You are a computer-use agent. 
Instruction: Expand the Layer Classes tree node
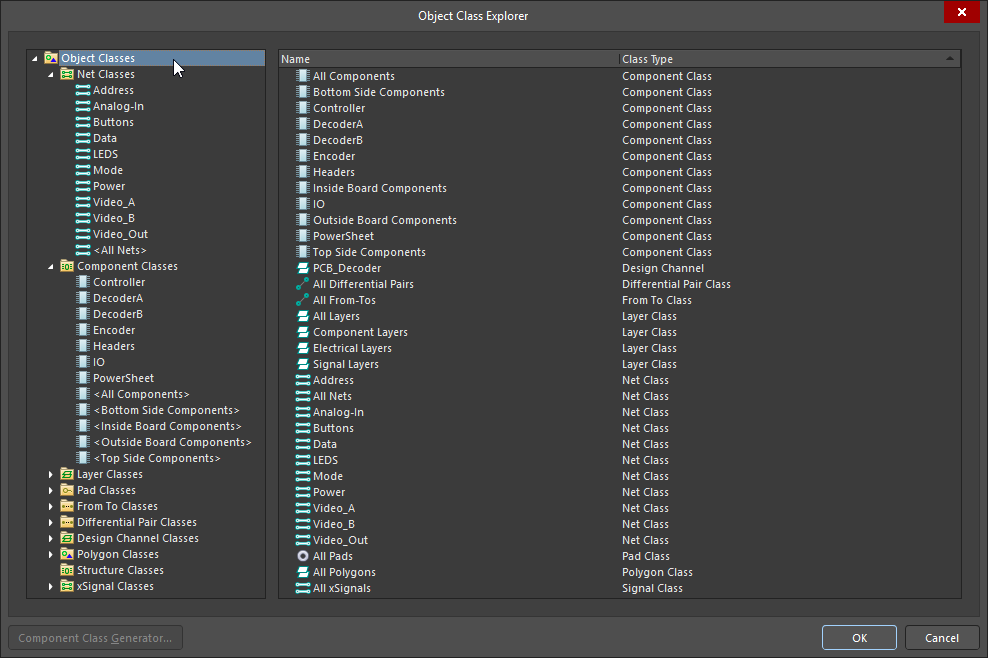50,474
